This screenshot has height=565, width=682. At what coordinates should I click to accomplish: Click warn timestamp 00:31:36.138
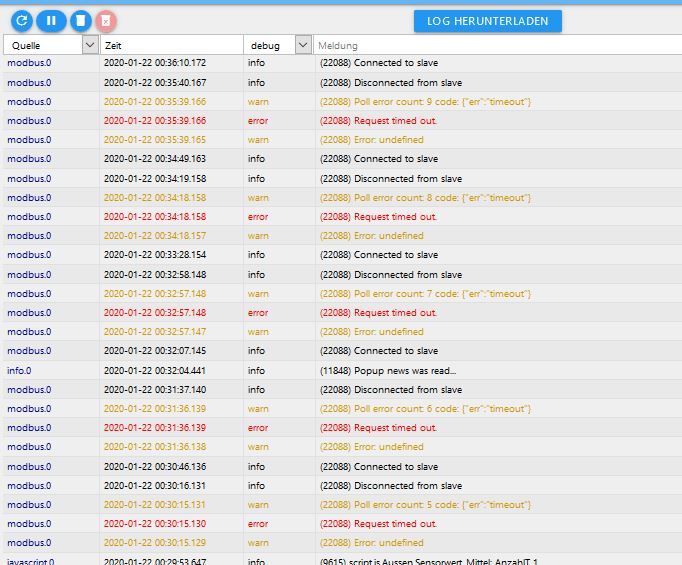155,447
